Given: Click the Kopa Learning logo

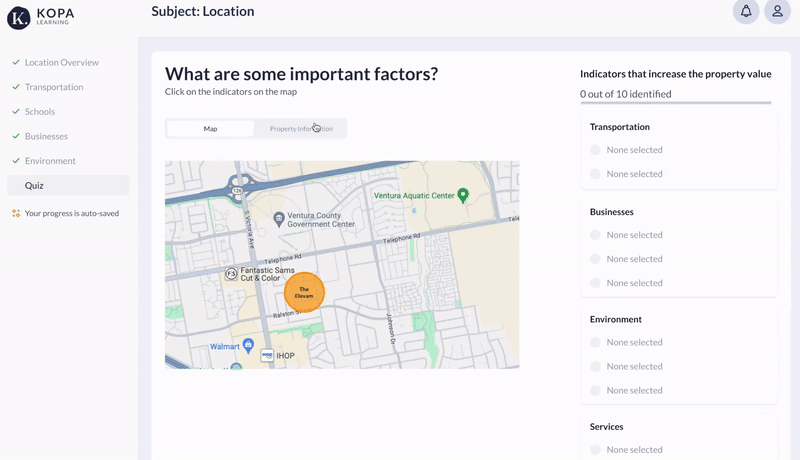Looking at the screenshot, I should (x=40, y=17).
